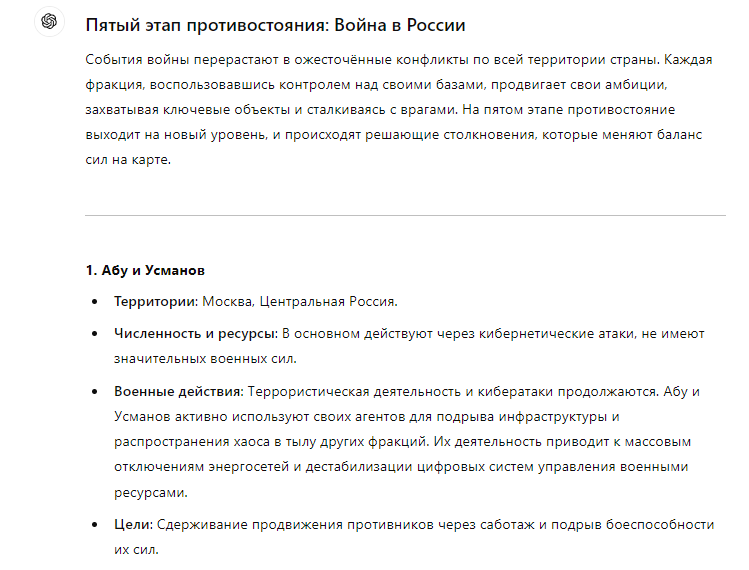Click the heading "Пятый этап противостояния: Война в России"
This screenshot has width=749, height=570.
pos(275,24)
